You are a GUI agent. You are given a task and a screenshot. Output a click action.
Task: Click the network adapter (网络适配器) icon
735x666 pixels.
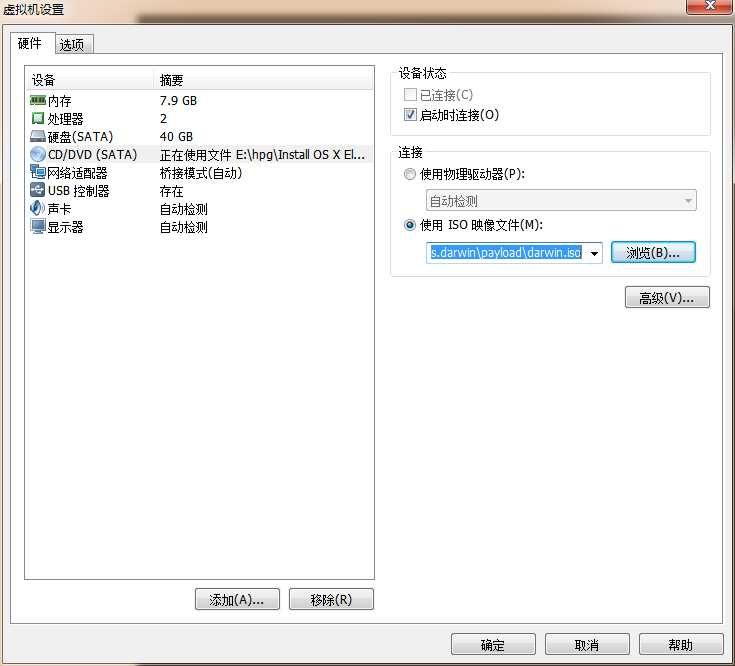click(x=38, y=172)
